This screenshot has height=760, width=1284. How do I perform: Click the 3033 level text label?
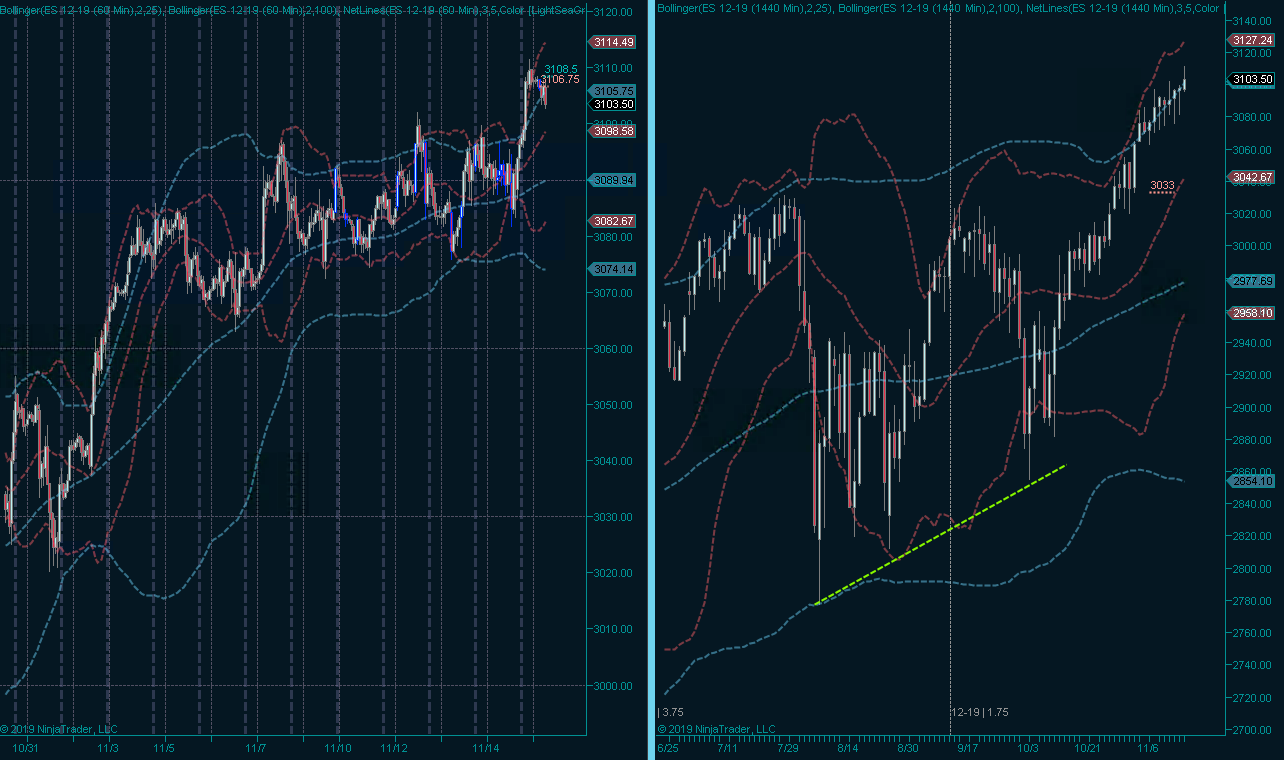click(x=1162, y=185)
